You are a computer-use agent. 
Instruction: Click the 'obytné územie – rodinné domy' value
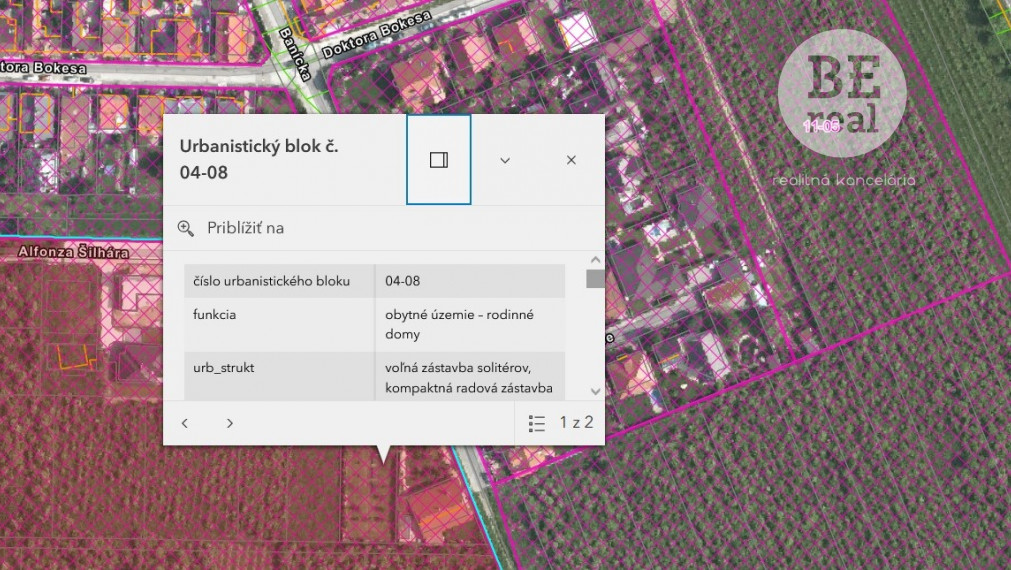459,324
